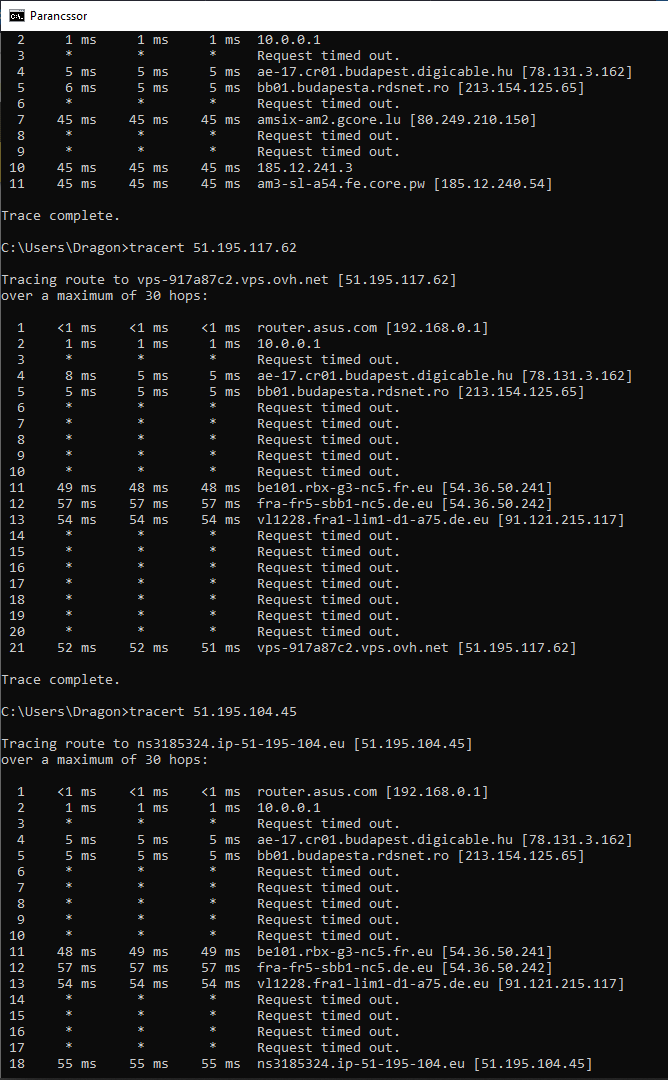Click the [185.12.240.54] IP address
This screenshot has height=1080, width=668.
pyautogui.click(x=493, y=184)
